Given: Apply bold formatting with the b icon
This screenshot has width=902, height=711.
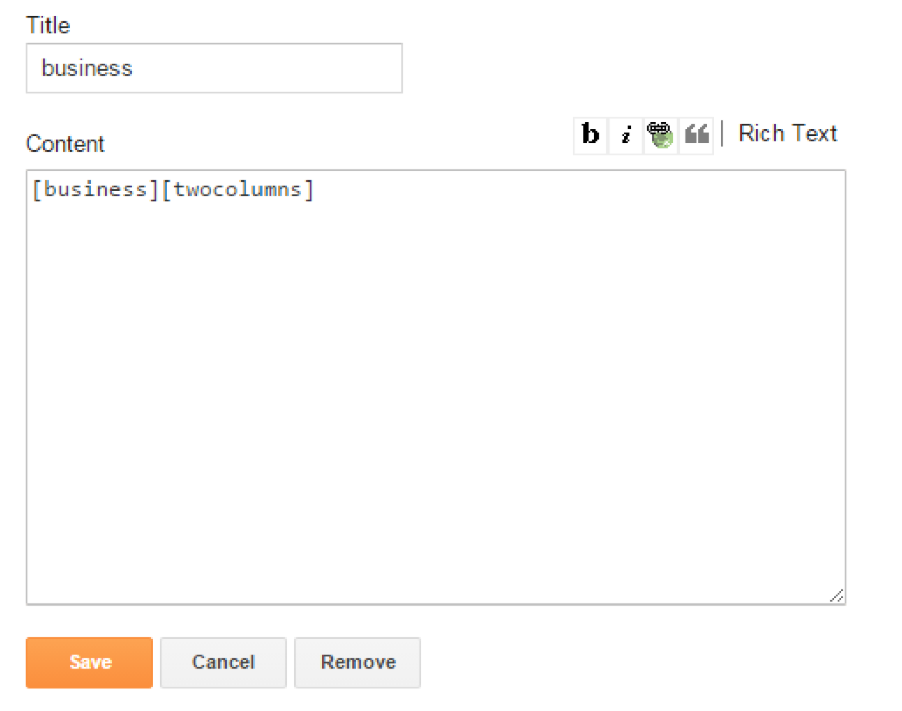Looking at the screenshot, I should 589,134.
